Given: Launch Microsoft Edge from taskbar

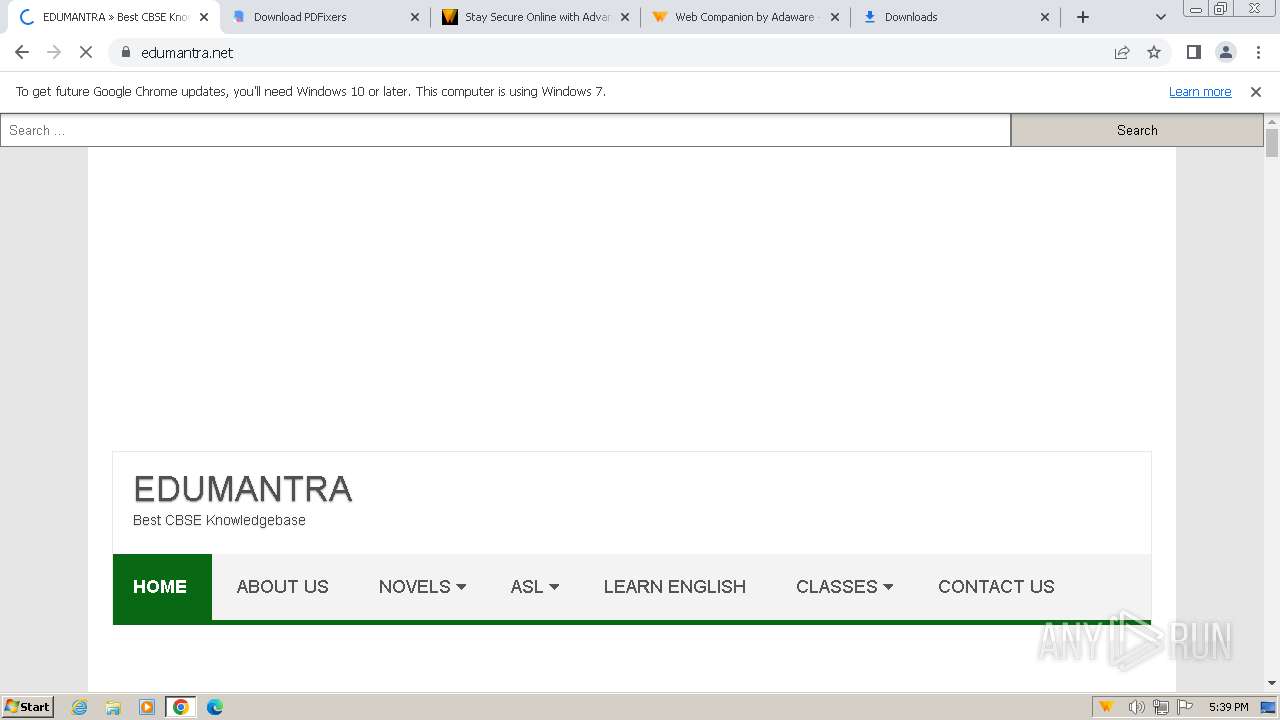Looking at the screenshot, I should (215, 707).
